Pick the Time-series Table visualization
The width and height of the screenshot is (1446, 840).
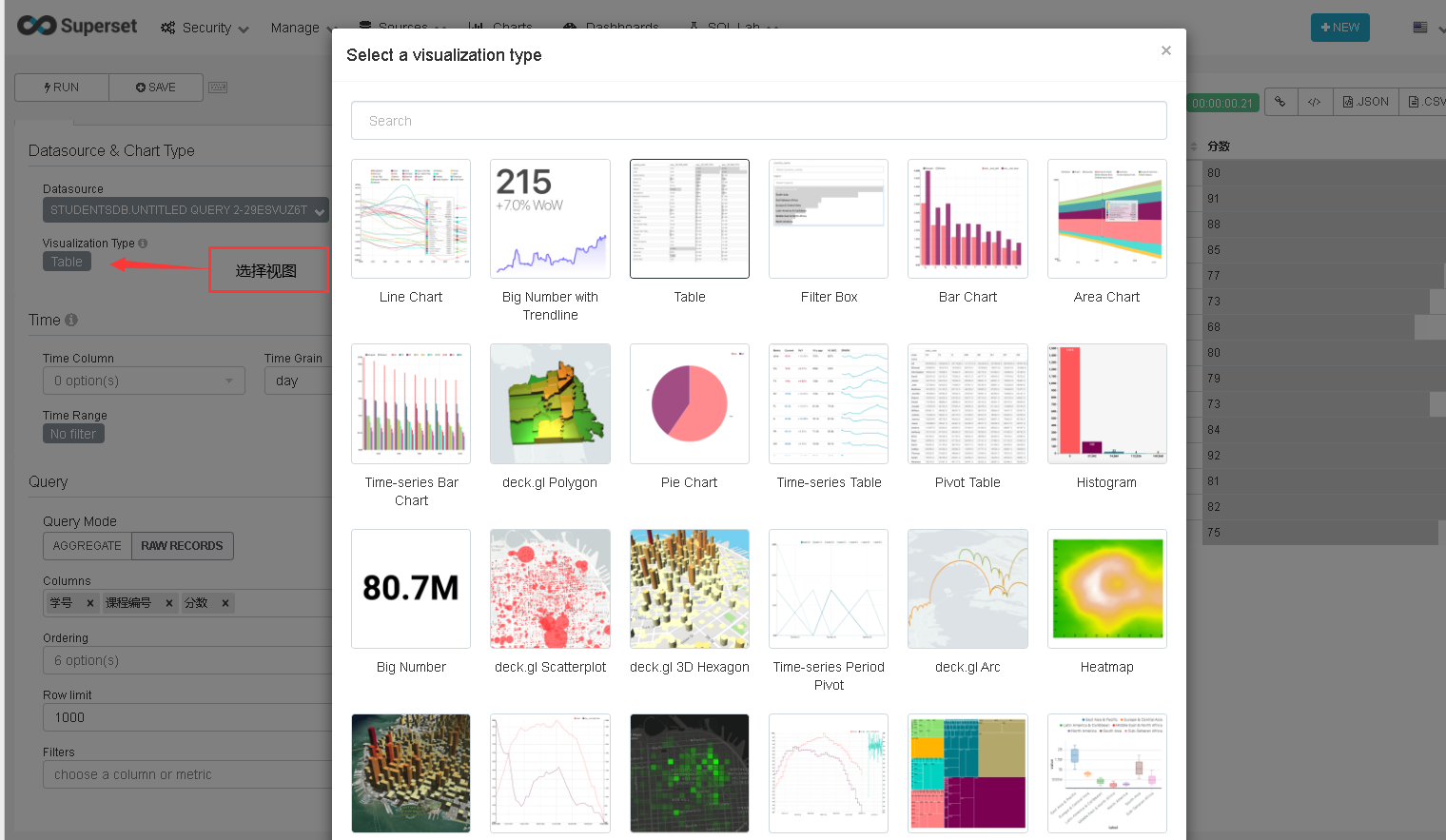click(829, 403)
